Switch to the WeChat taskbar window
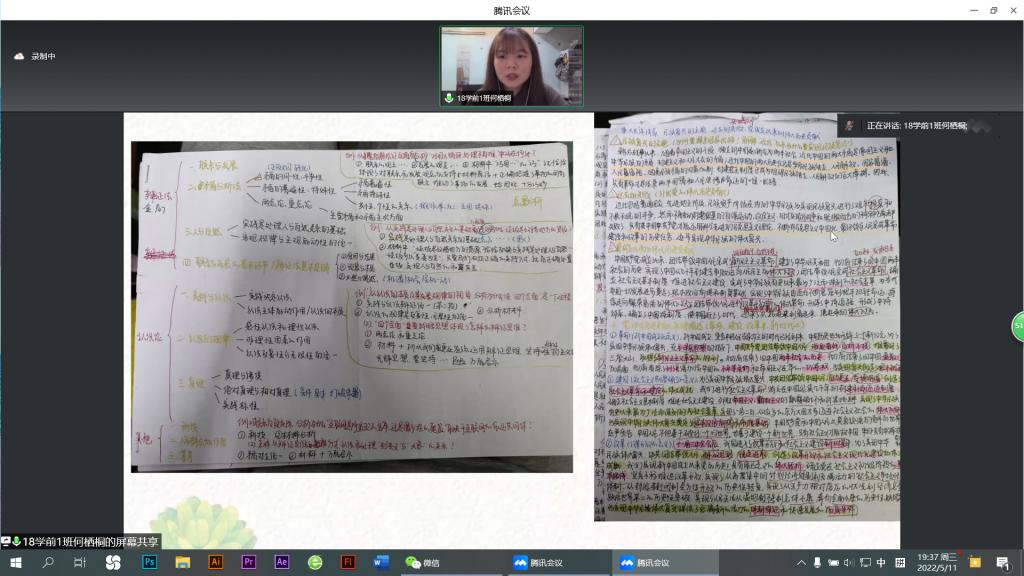 pos(423,562)
